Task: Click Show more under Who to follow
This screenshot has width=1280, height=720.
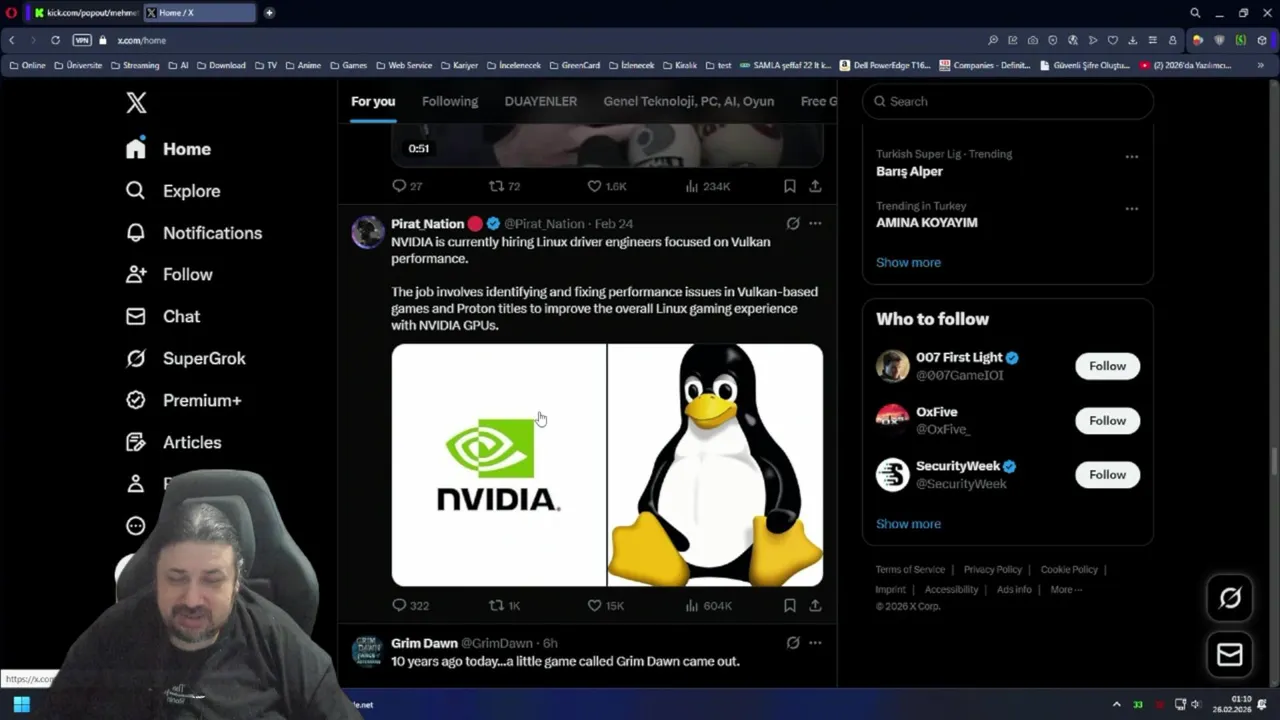Action: pos(908,524)
